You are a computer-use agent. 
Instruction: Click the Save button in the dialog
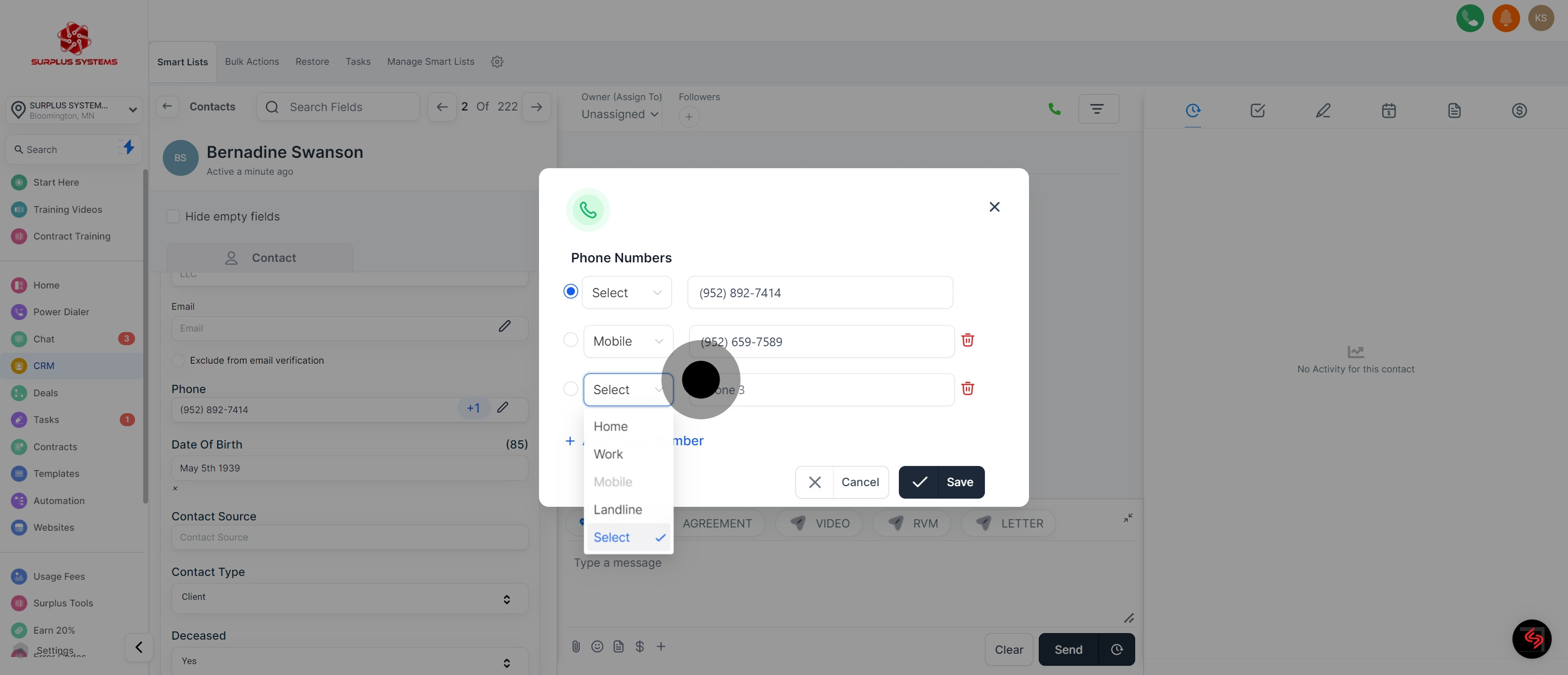click(x=941, y=482)
